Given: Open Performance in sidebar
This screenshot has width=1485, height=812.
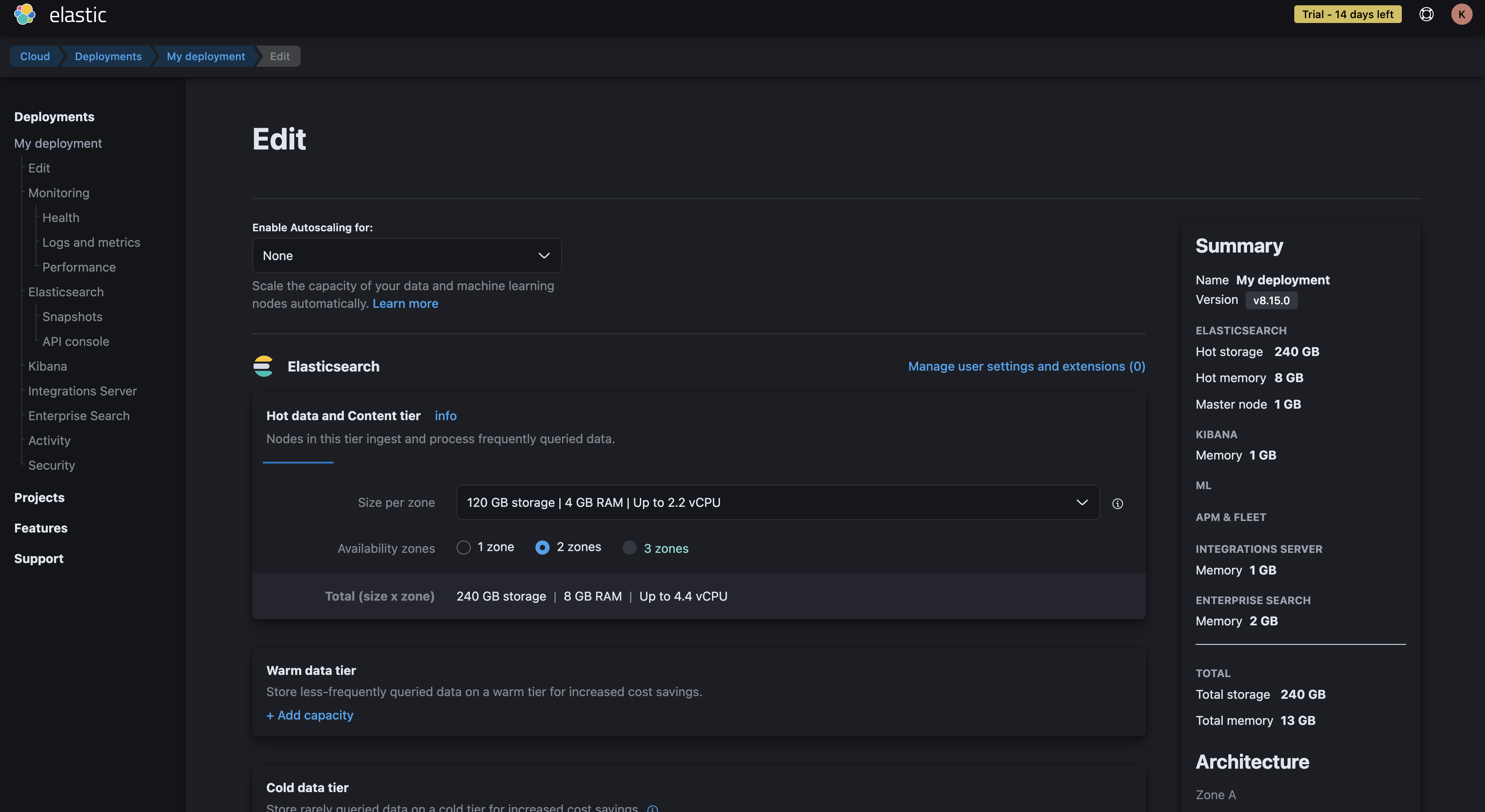Looking at the screenshot, I should pyautogui.click(x=79, y=268).
